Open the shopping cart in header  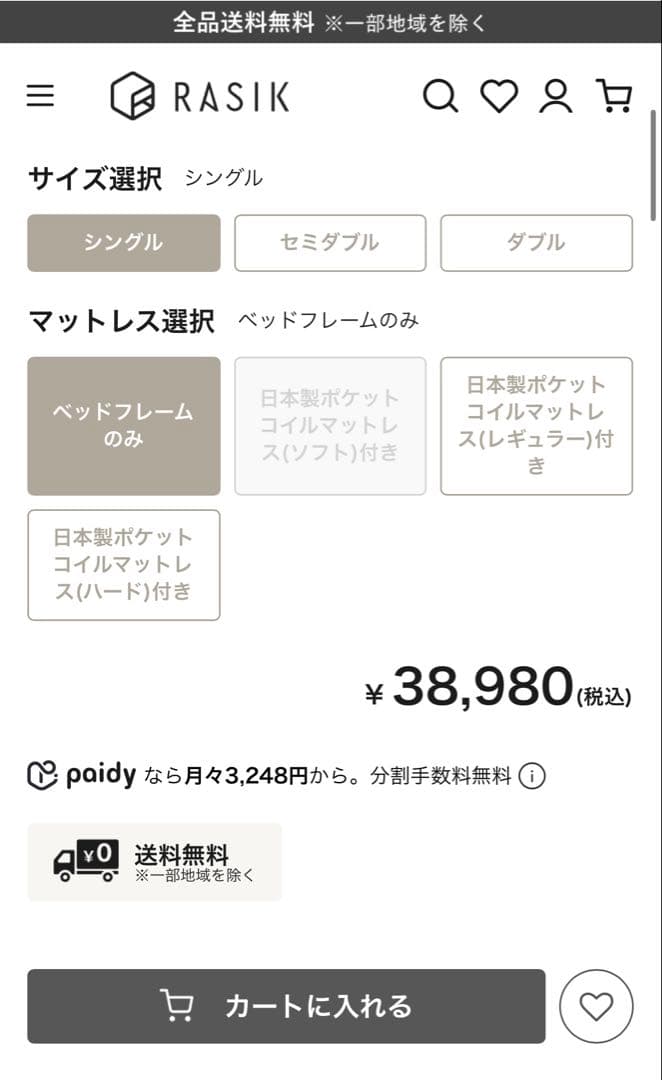click(x=613, y=96)
